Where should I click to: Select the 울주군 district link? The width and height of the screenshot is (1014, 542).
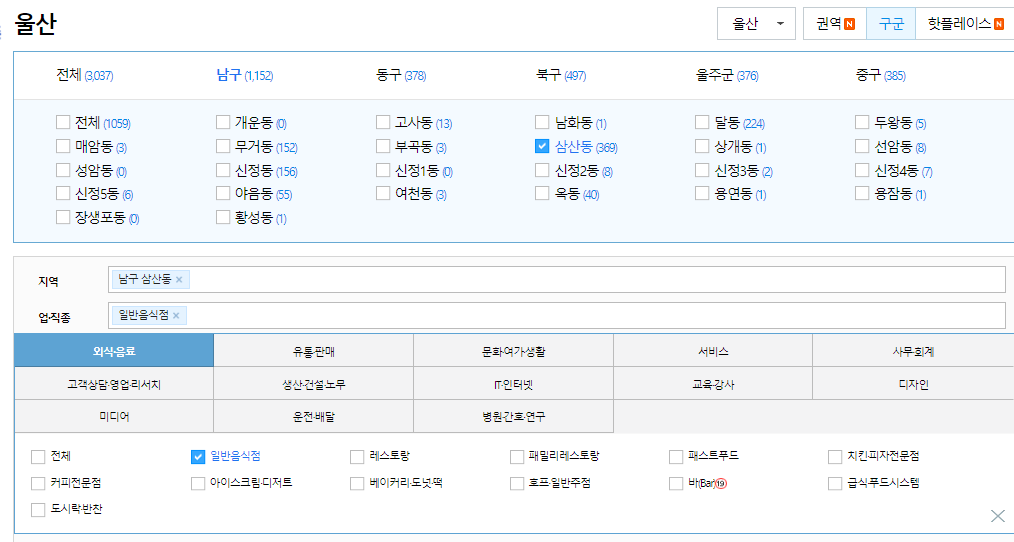pos(727,76)
